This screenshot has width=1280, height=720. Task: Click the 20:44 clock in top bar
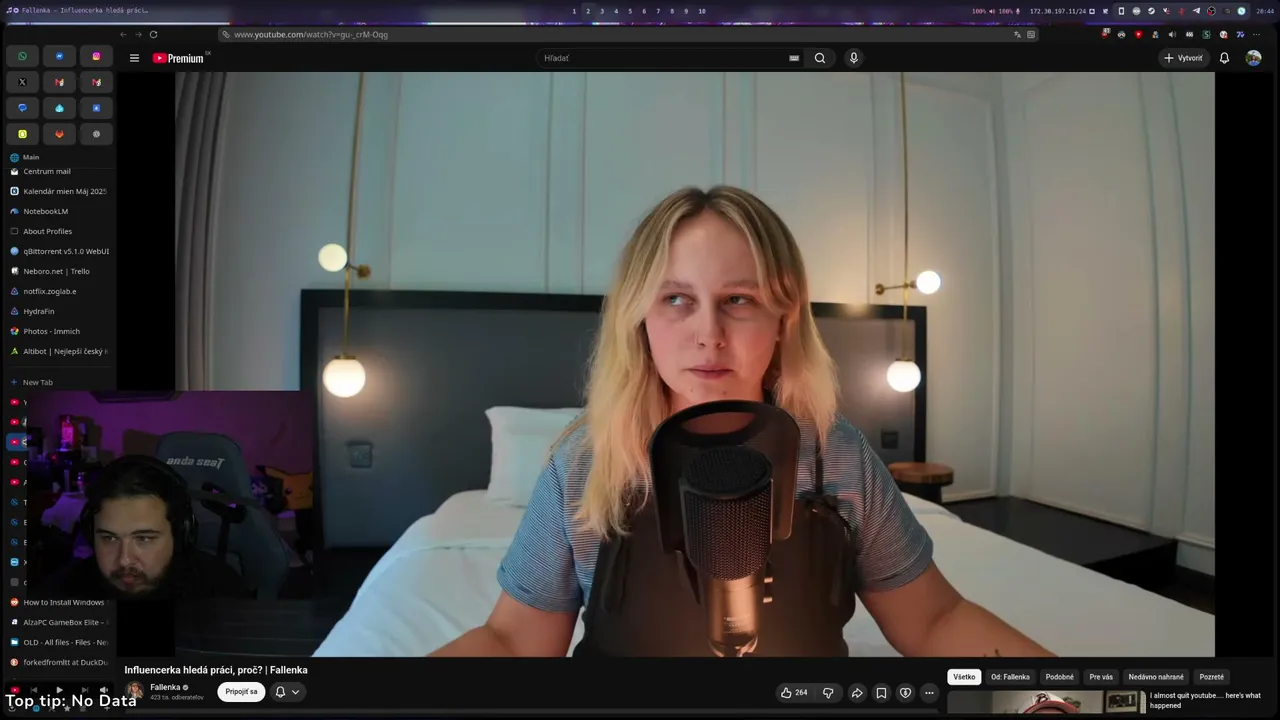[1265, 11]
